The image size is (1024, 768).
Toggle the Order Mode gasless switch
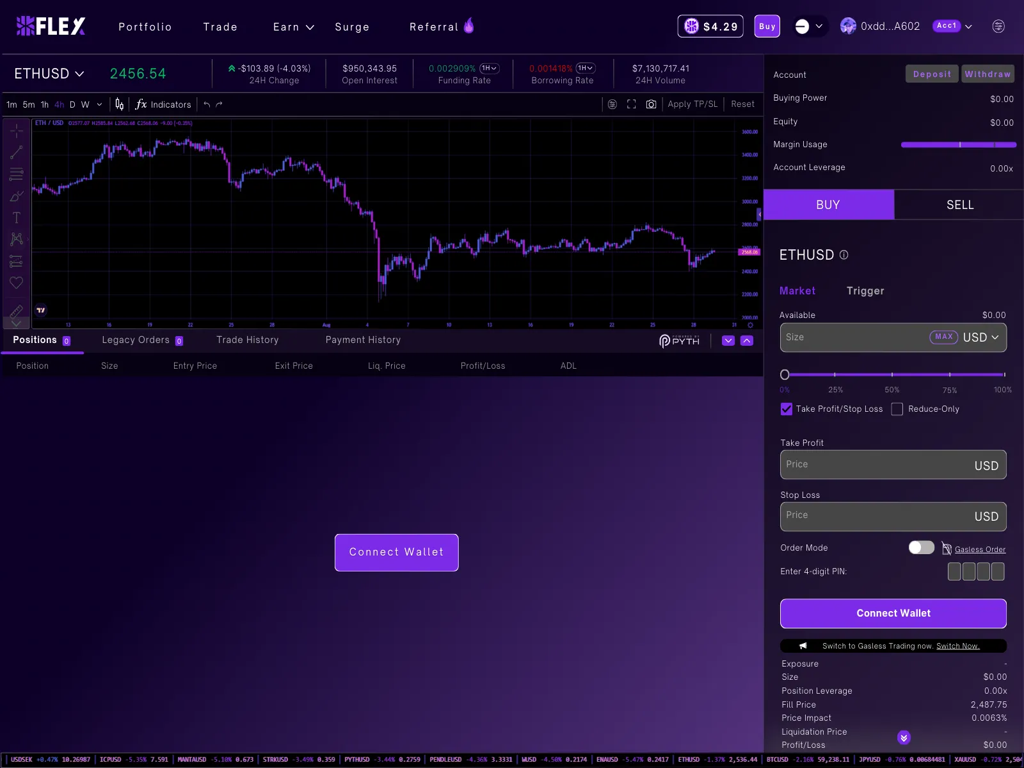921,548
